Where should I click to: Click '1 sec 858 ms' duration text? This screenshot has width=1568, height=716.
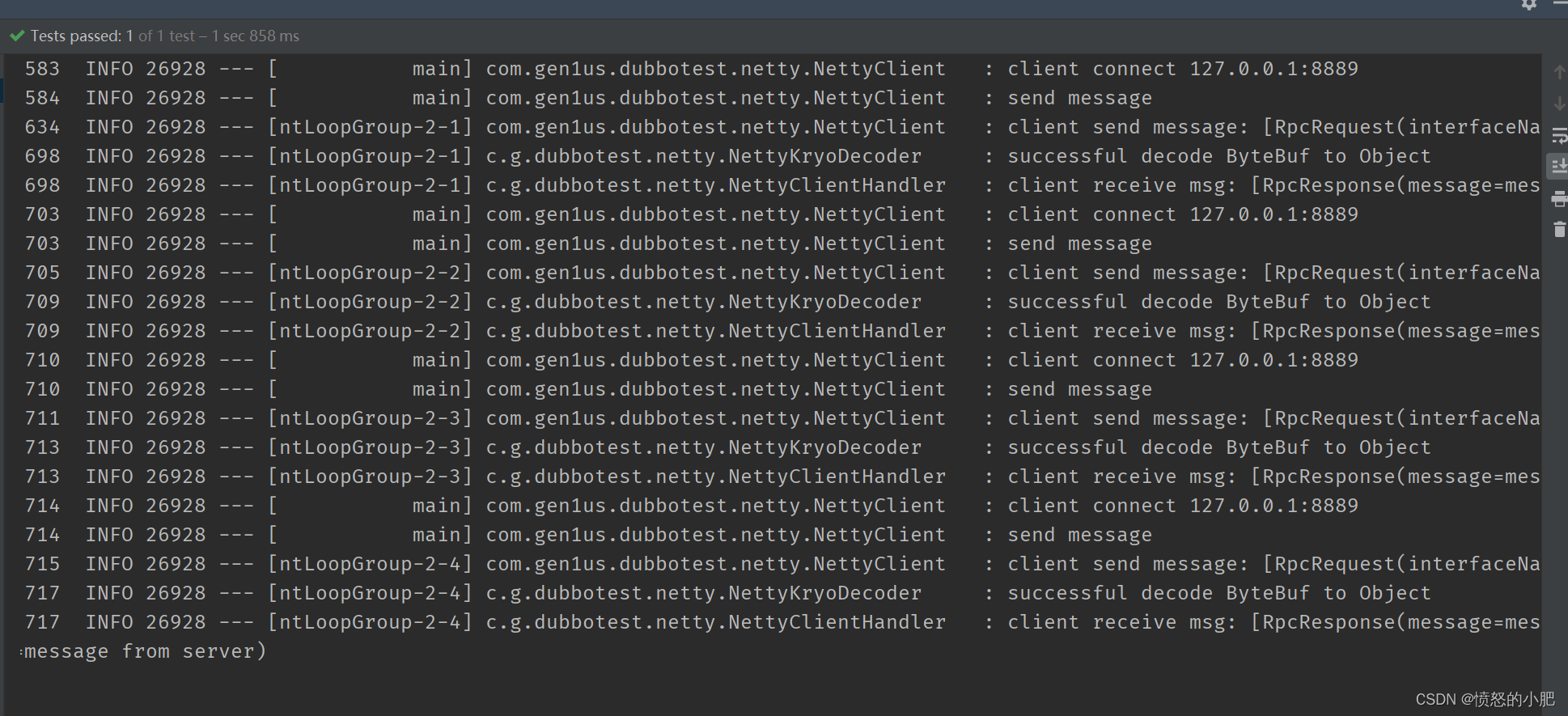(256, 36)
